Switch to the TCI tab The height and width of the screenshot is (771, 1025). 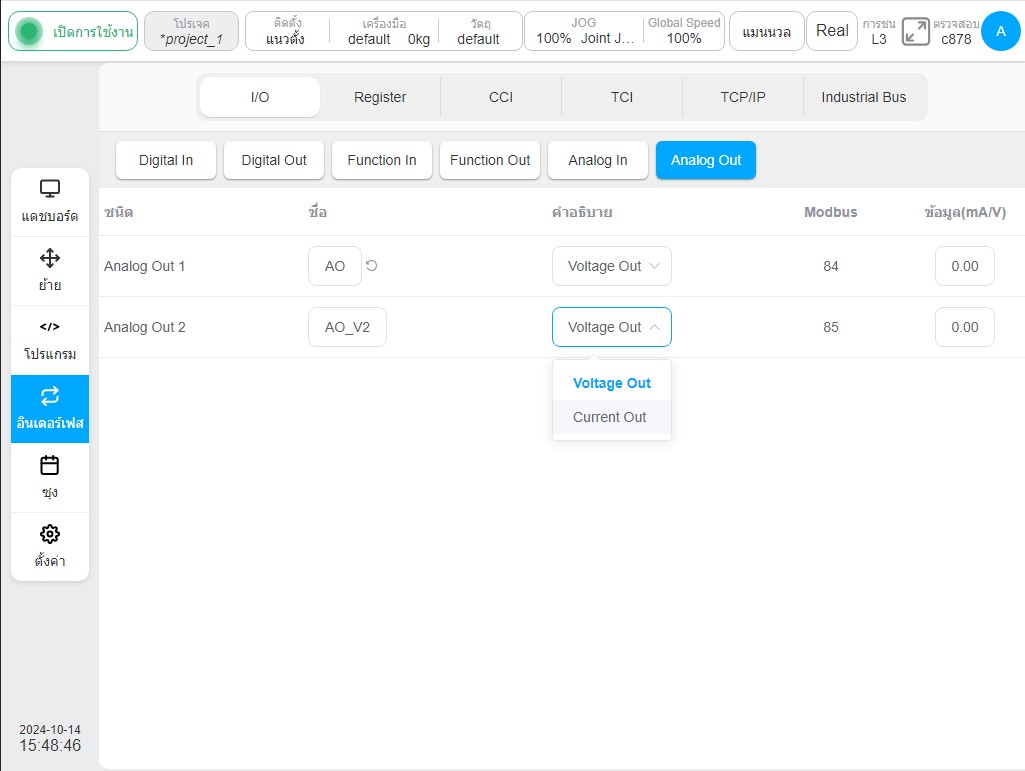coord(622,97)
